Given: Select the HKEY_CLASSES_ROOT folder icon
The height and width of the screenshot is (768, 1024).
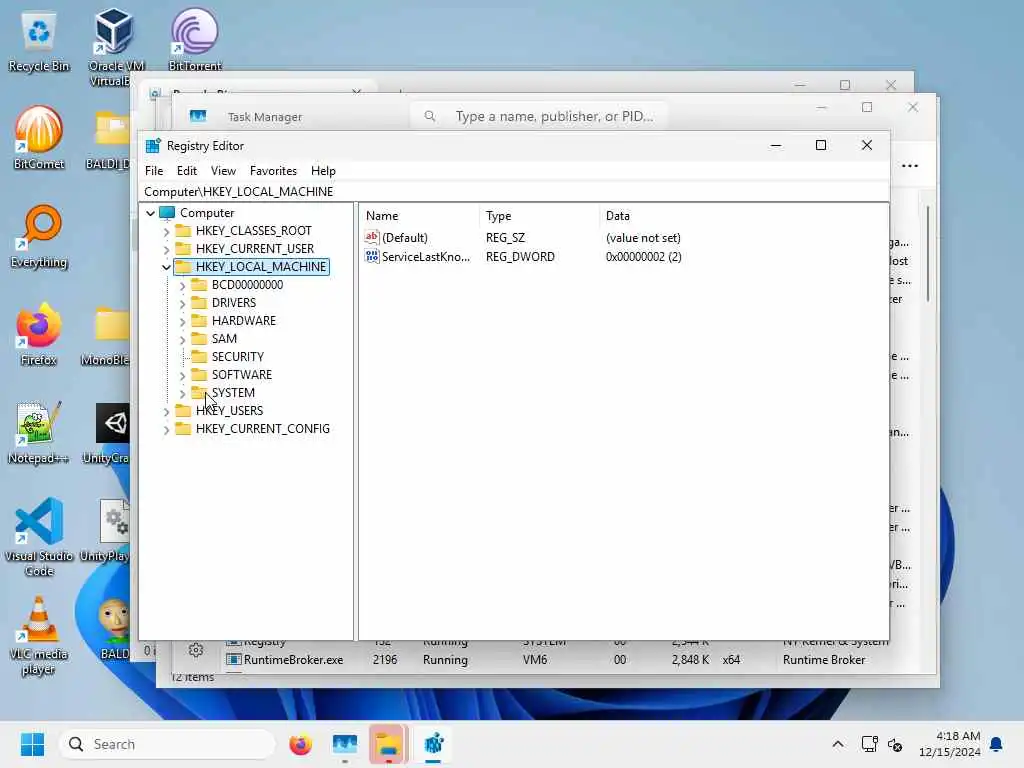Looking at the screenshot, I should tap(184, 231).
